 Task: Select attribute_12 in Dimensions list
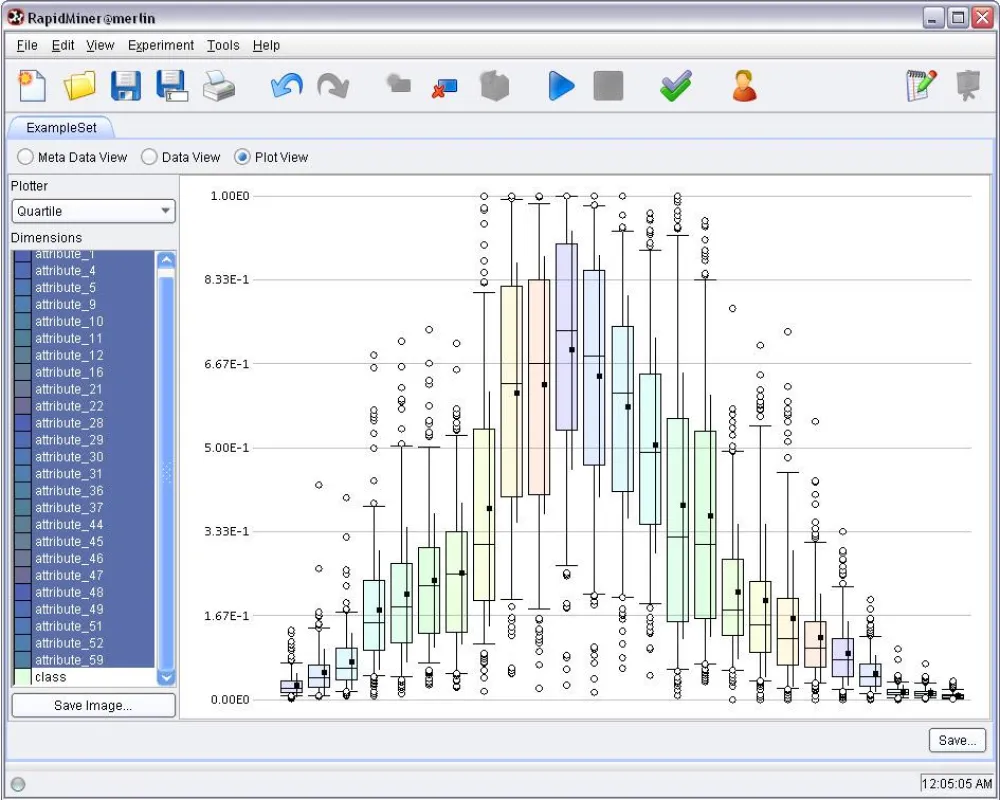[x=84, y=355]
